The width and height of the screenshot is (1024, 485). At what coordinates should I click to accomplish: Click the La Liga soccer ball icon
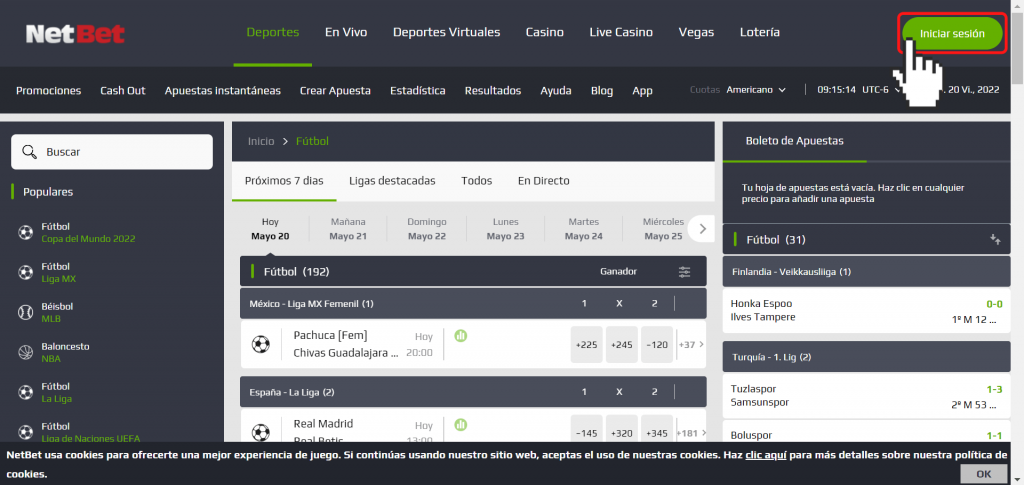coord(25,392)
